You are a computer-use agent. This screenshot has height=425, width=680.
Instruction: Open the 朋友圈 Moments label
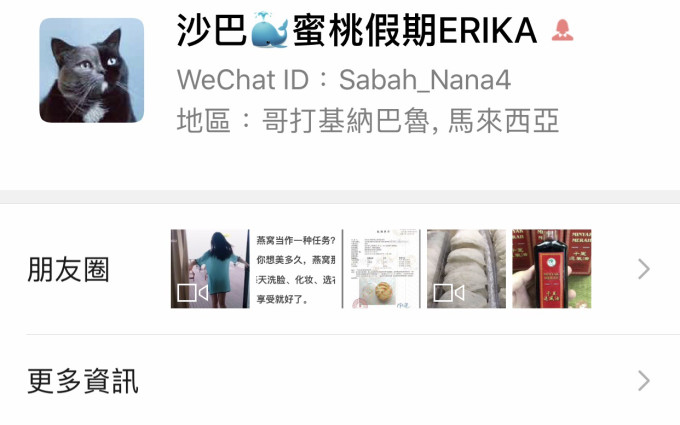pos(68,269)
